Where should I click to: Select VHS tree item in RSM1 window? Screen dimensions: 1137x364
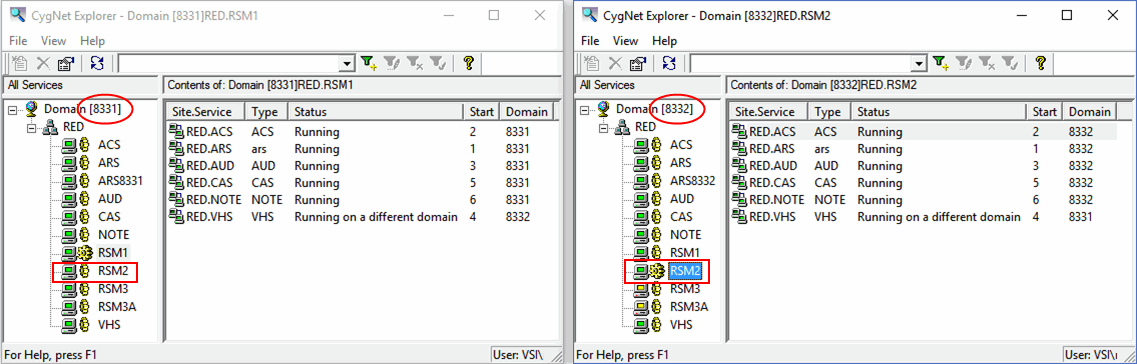point(109,324)
